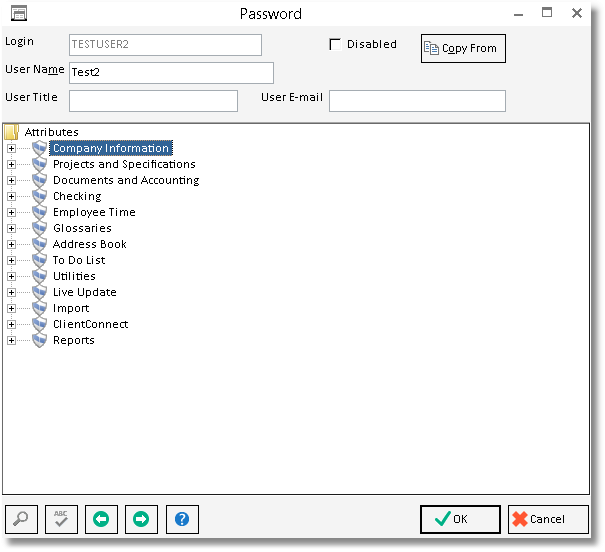Image resolution: width=605 pixels, height=552 pixels.
Task: Click the User Title input field
Action: (x=153, y=101)
